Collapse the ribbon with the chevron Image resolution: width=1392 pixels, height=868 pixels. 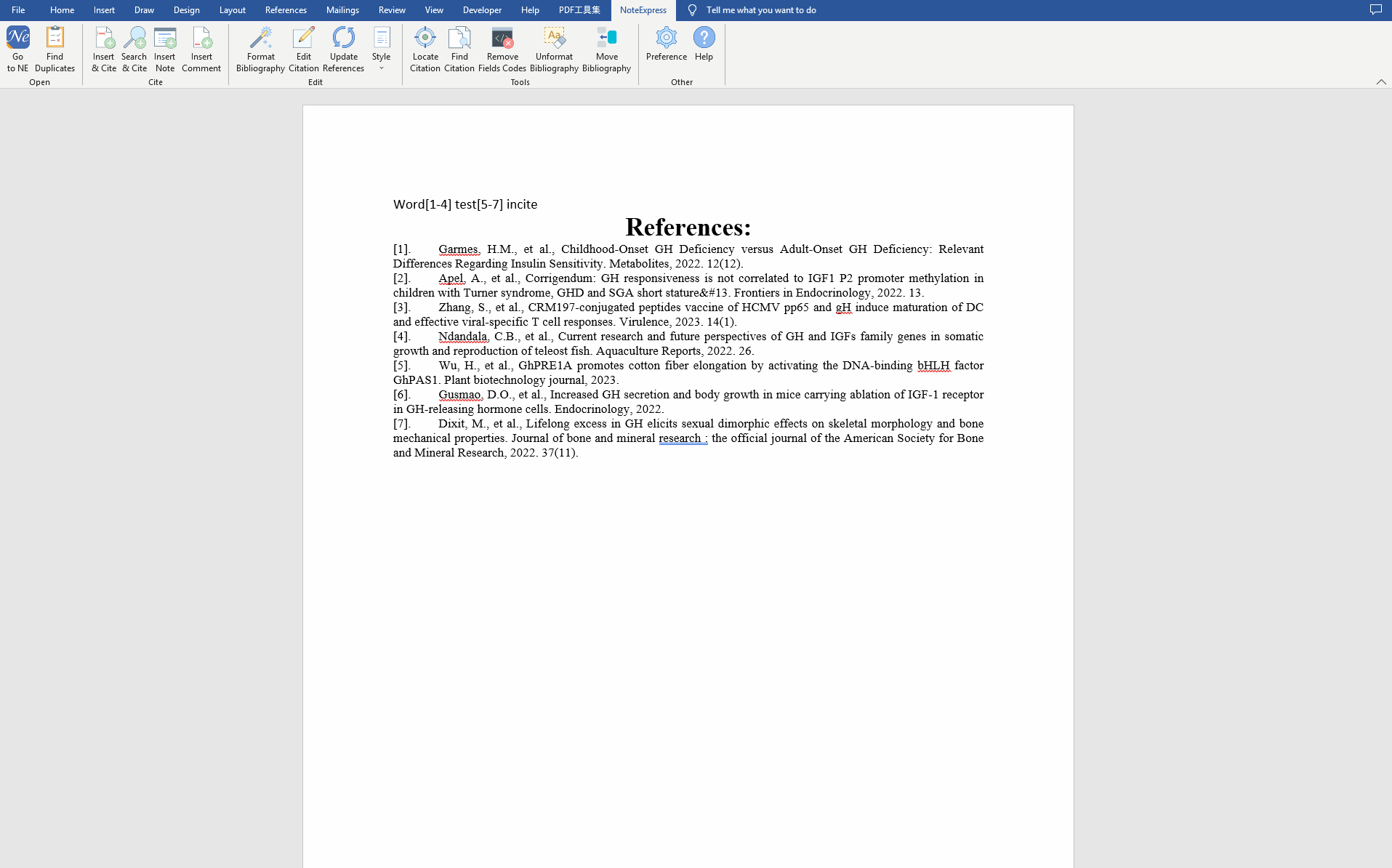tap(1381, 82)
